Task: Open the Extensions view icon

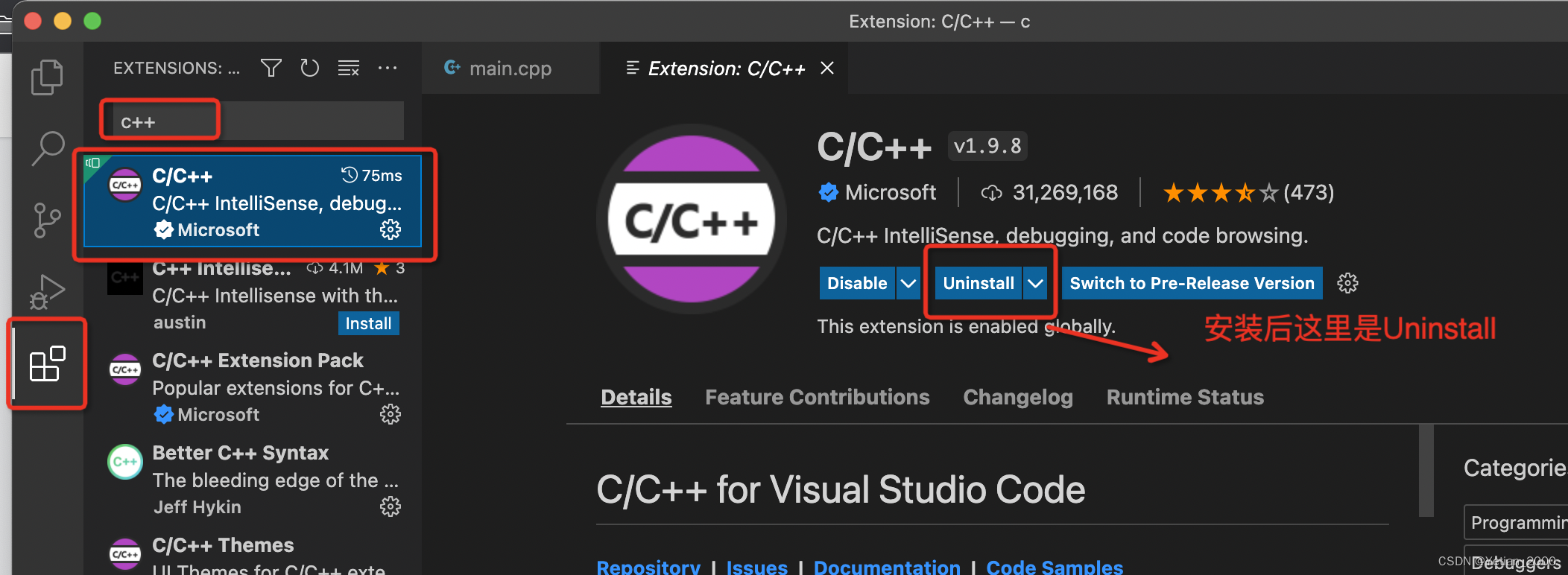Action: pyautogui.click(x=47, y=363)
